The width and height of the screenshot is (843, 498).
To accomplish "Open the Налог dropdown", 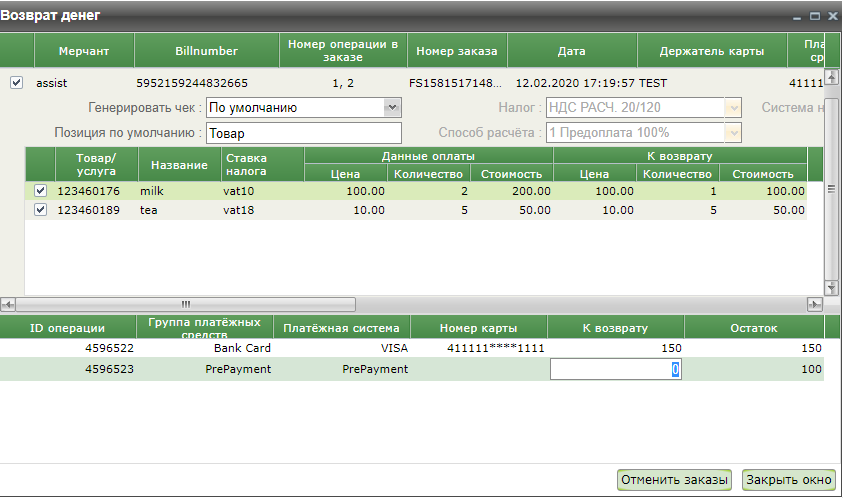I will coord(733,108).
